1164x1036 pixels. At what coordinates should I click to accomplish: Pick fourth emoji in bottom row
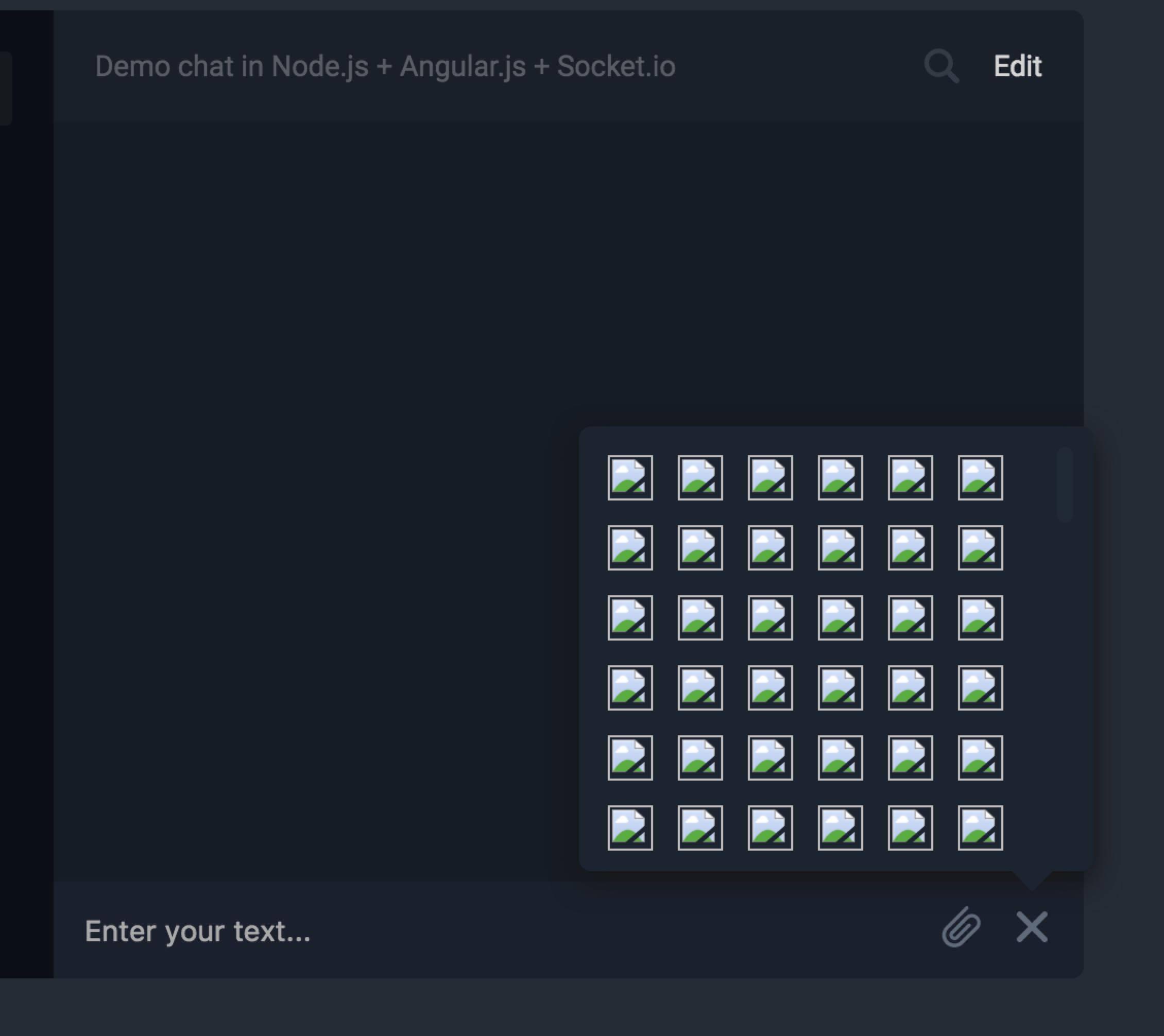pos(841,827)
